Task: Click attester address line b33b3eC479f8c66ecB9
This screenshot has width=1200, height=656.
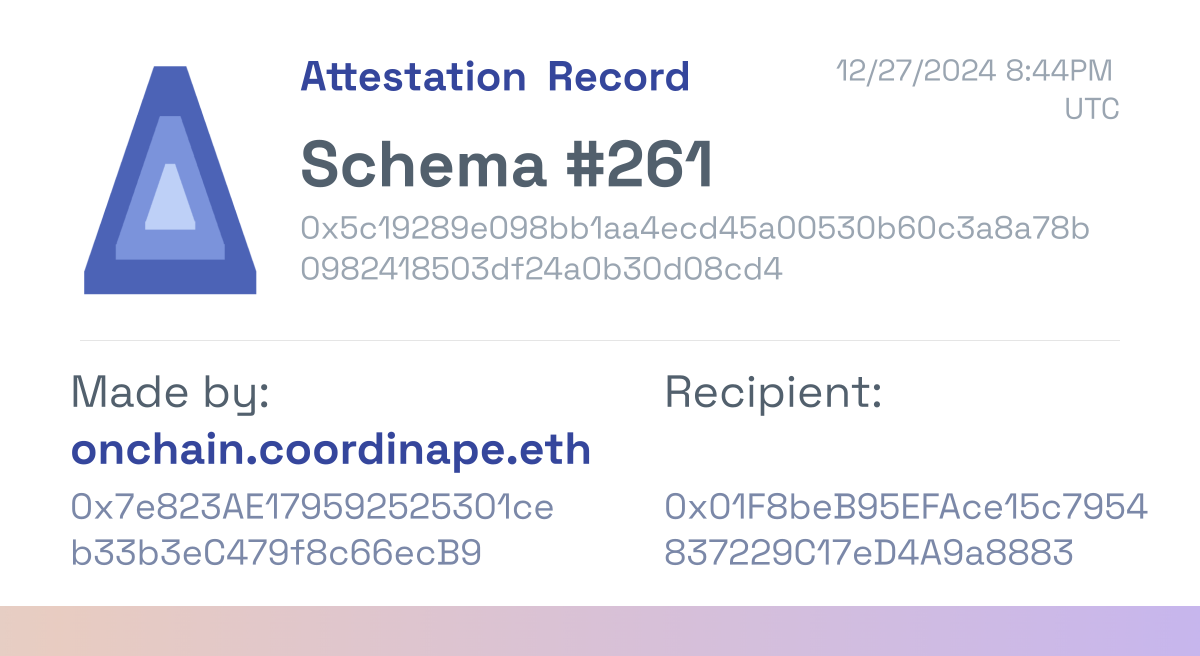Action: (x=276, y=553)
